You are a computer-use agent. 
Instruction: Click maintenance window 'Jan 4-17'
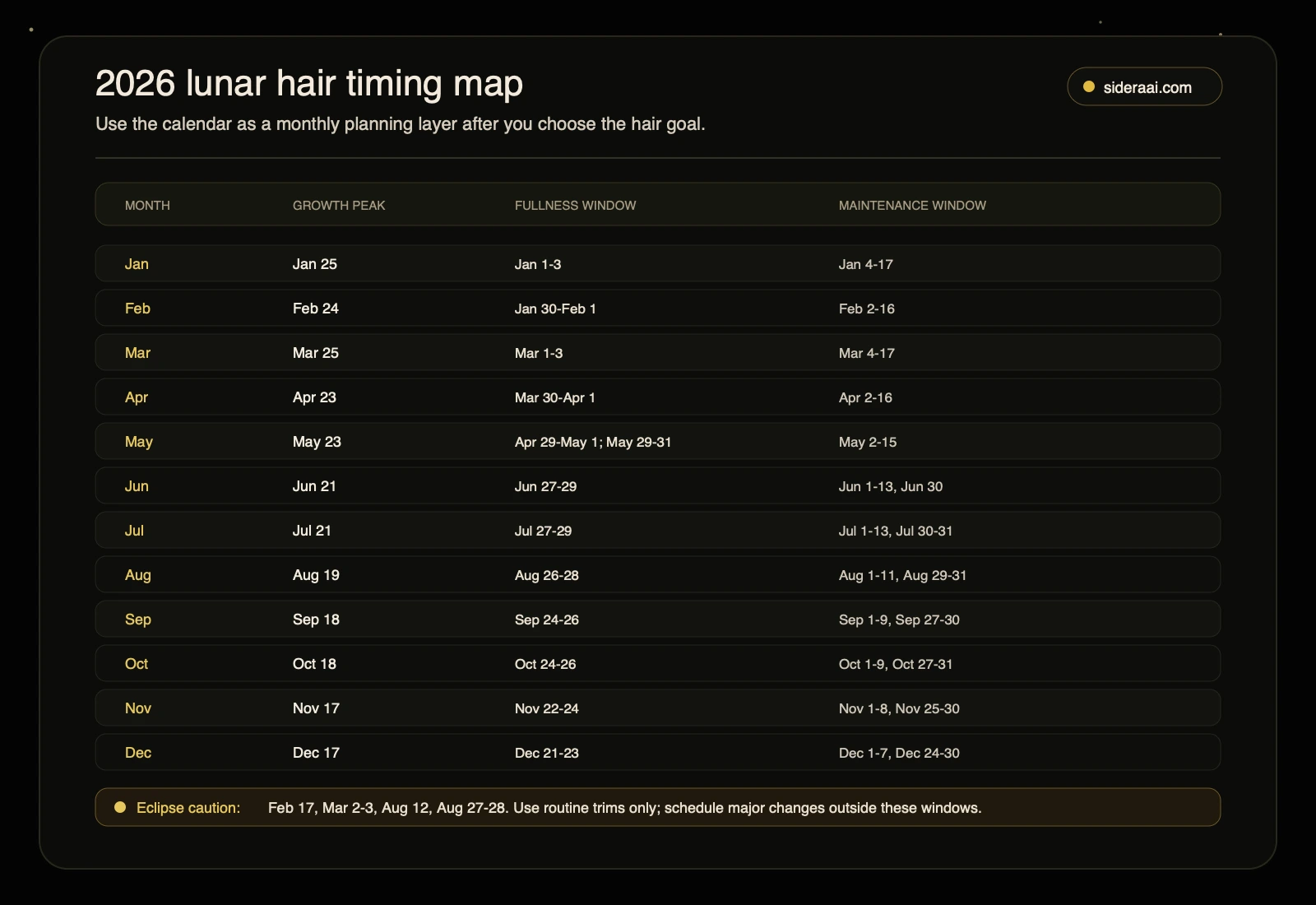[x=866, y=264]
